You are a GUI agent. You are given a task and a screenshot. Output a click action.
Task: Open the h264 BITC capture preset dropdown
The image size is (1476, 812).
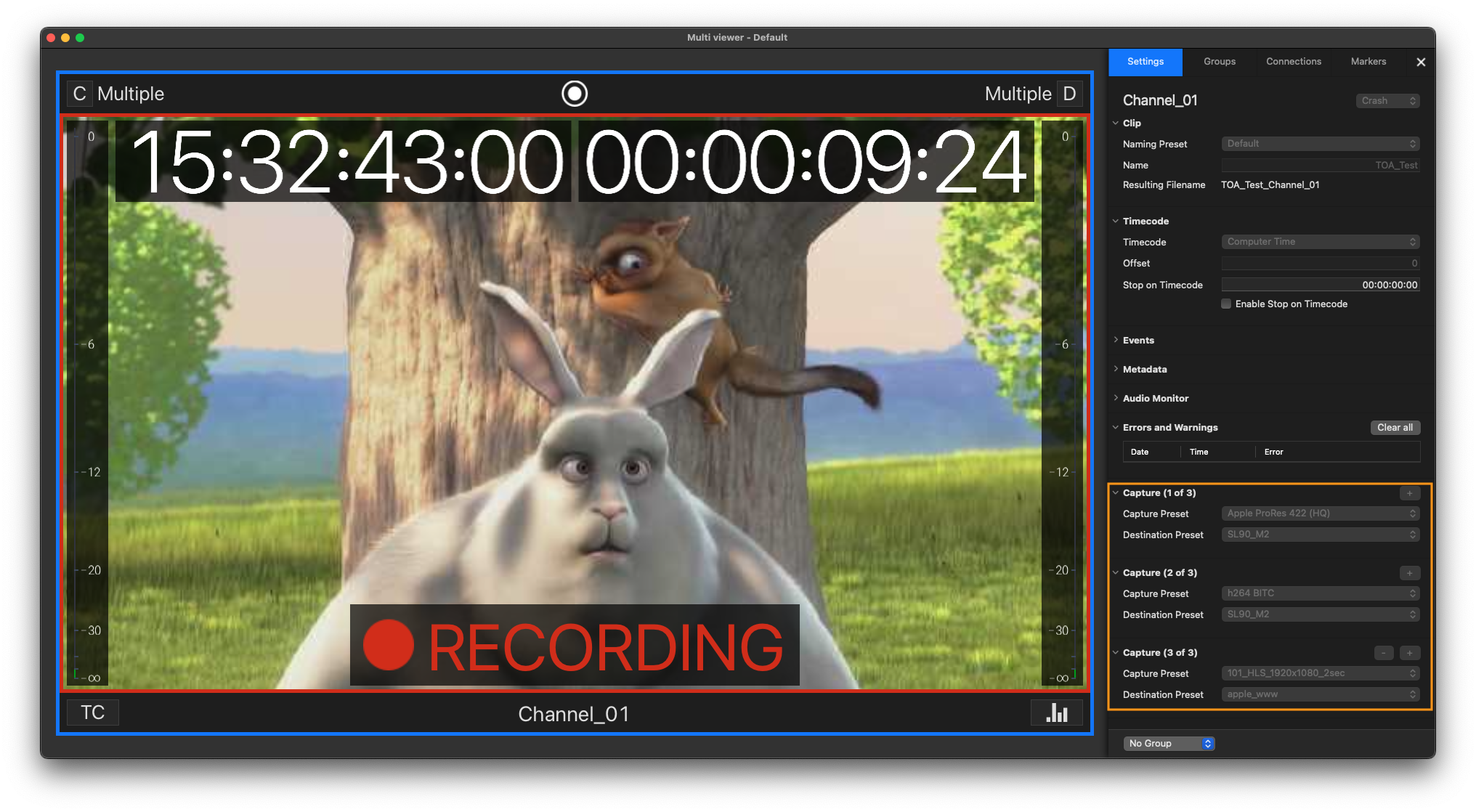coord(1321,593)
